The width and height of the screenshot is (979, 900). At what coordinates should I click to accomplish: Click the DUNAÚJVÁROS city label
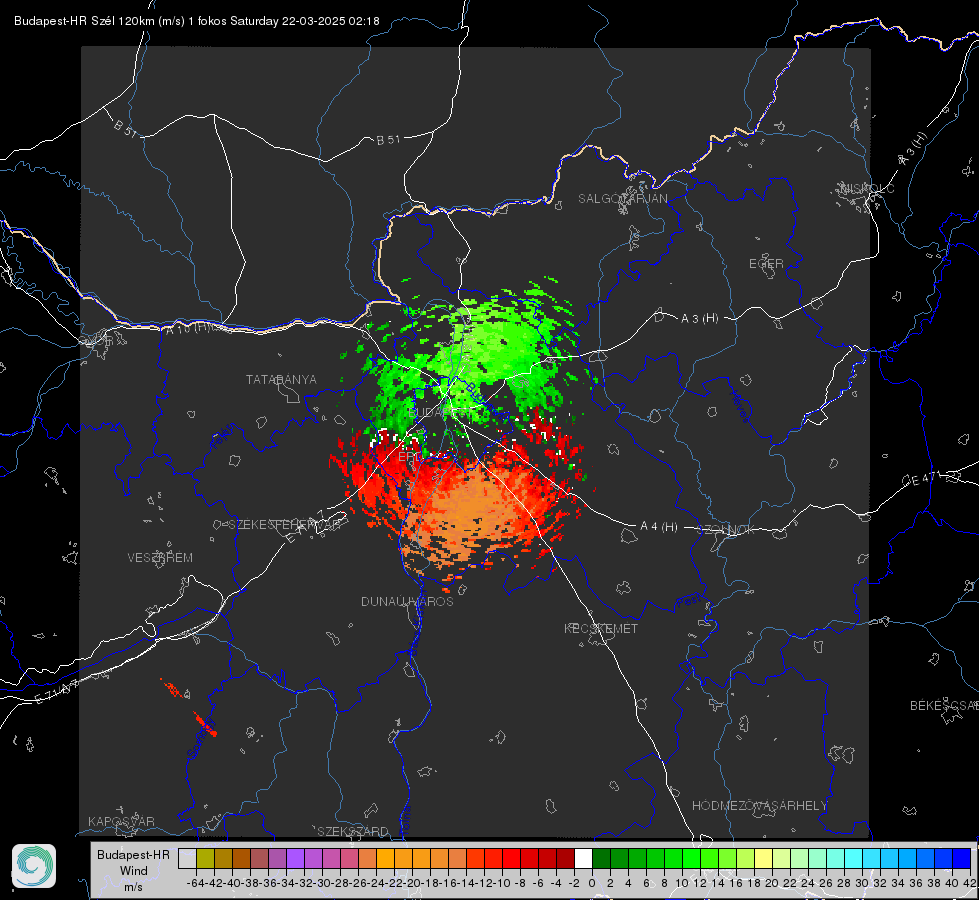tap(407, 601)
